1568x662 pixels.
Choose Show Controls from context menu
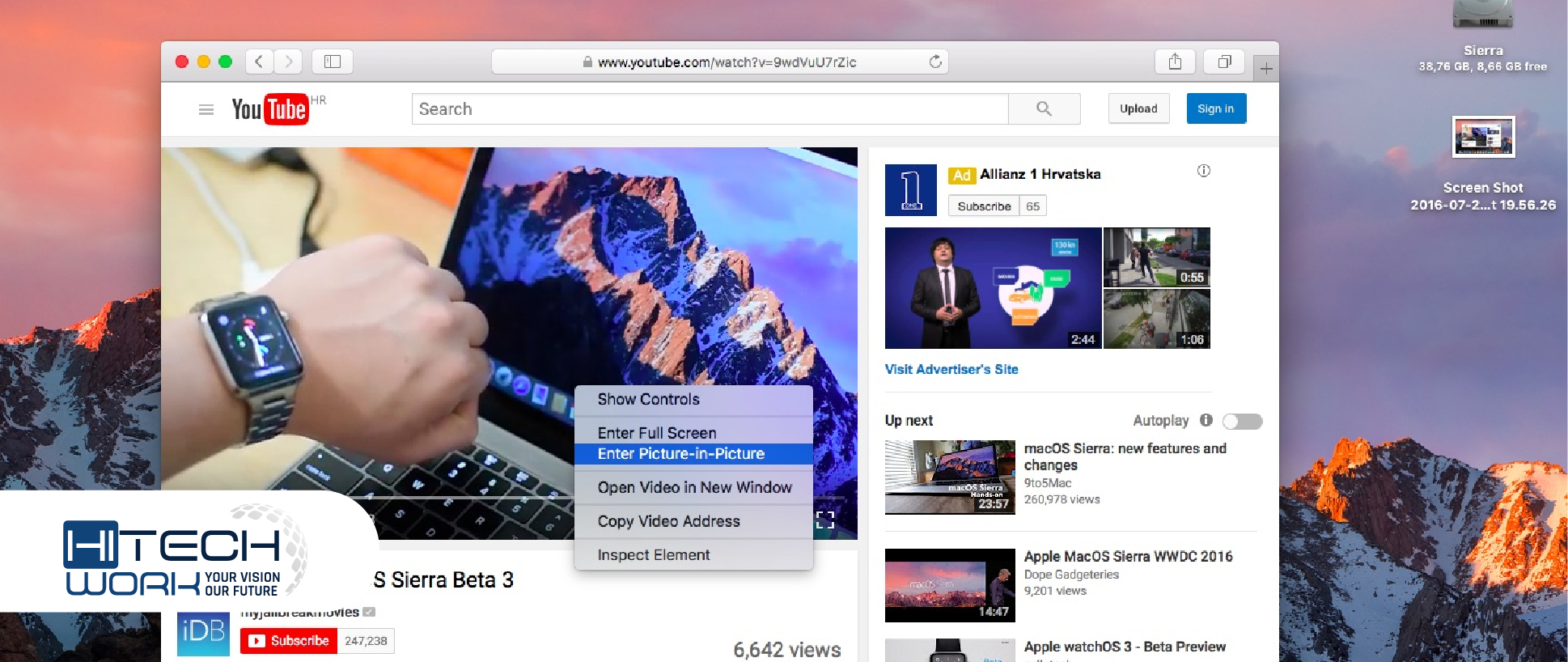coord(693,399)
